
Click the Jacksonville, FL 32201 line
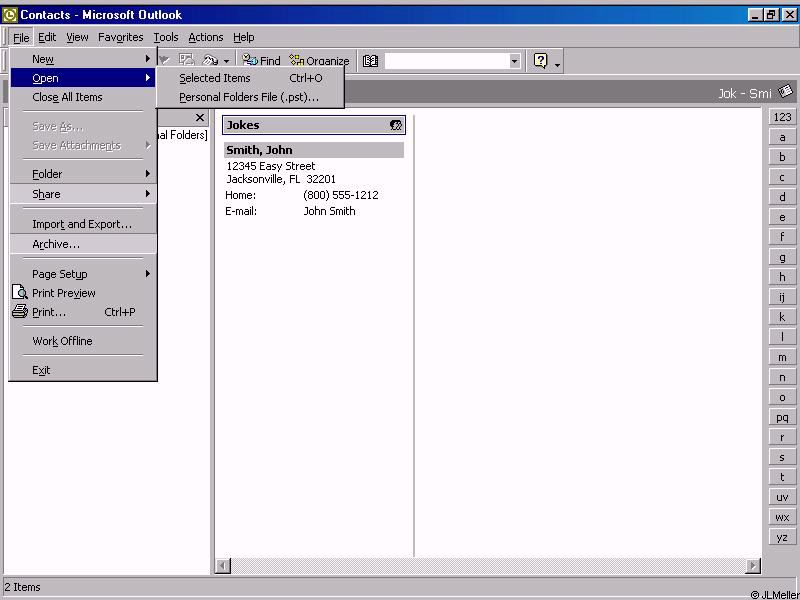pos(281,179)
